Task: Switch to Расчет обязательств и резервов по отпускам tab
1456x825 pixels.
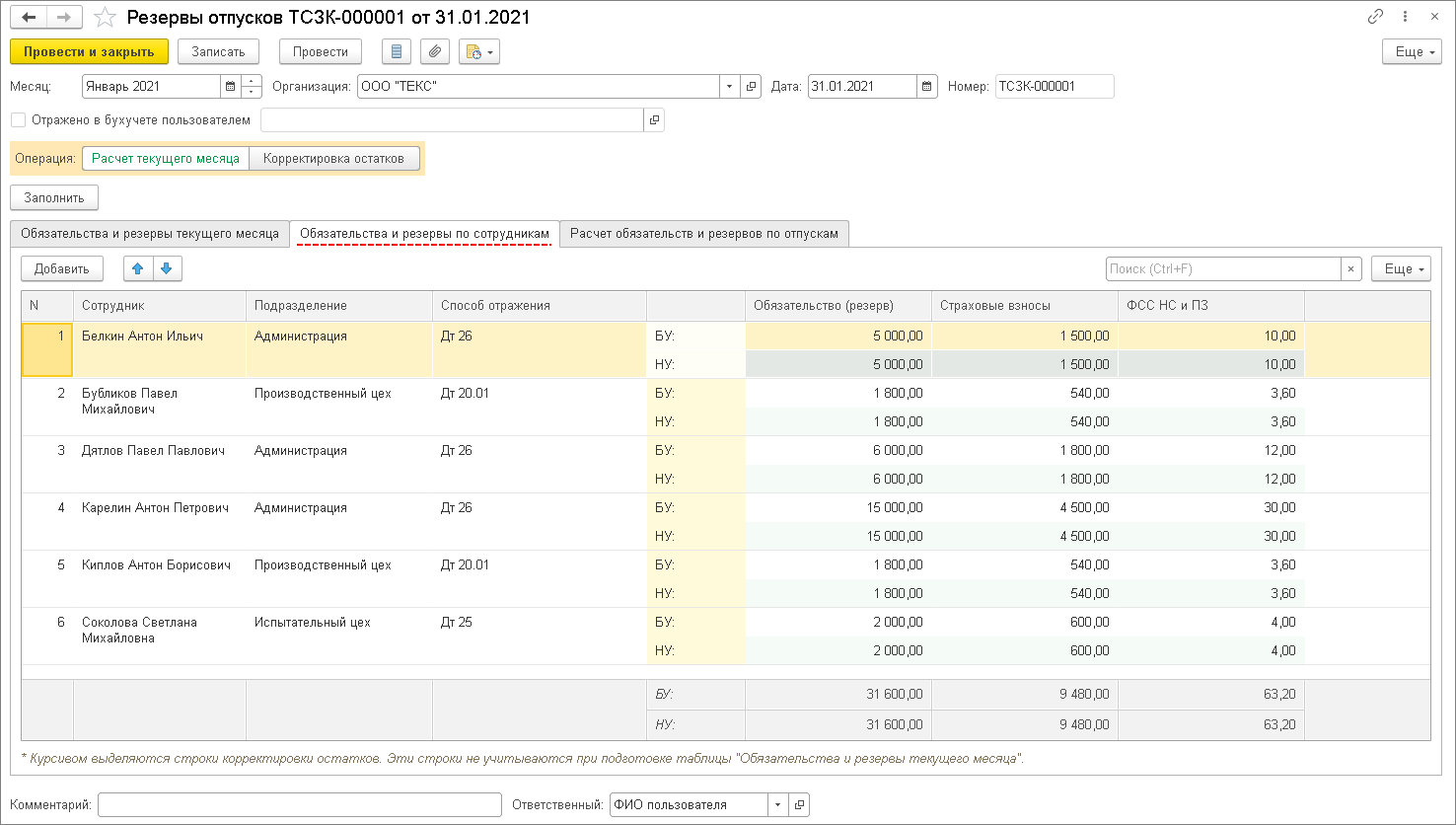Action: (x=704, y=234)
